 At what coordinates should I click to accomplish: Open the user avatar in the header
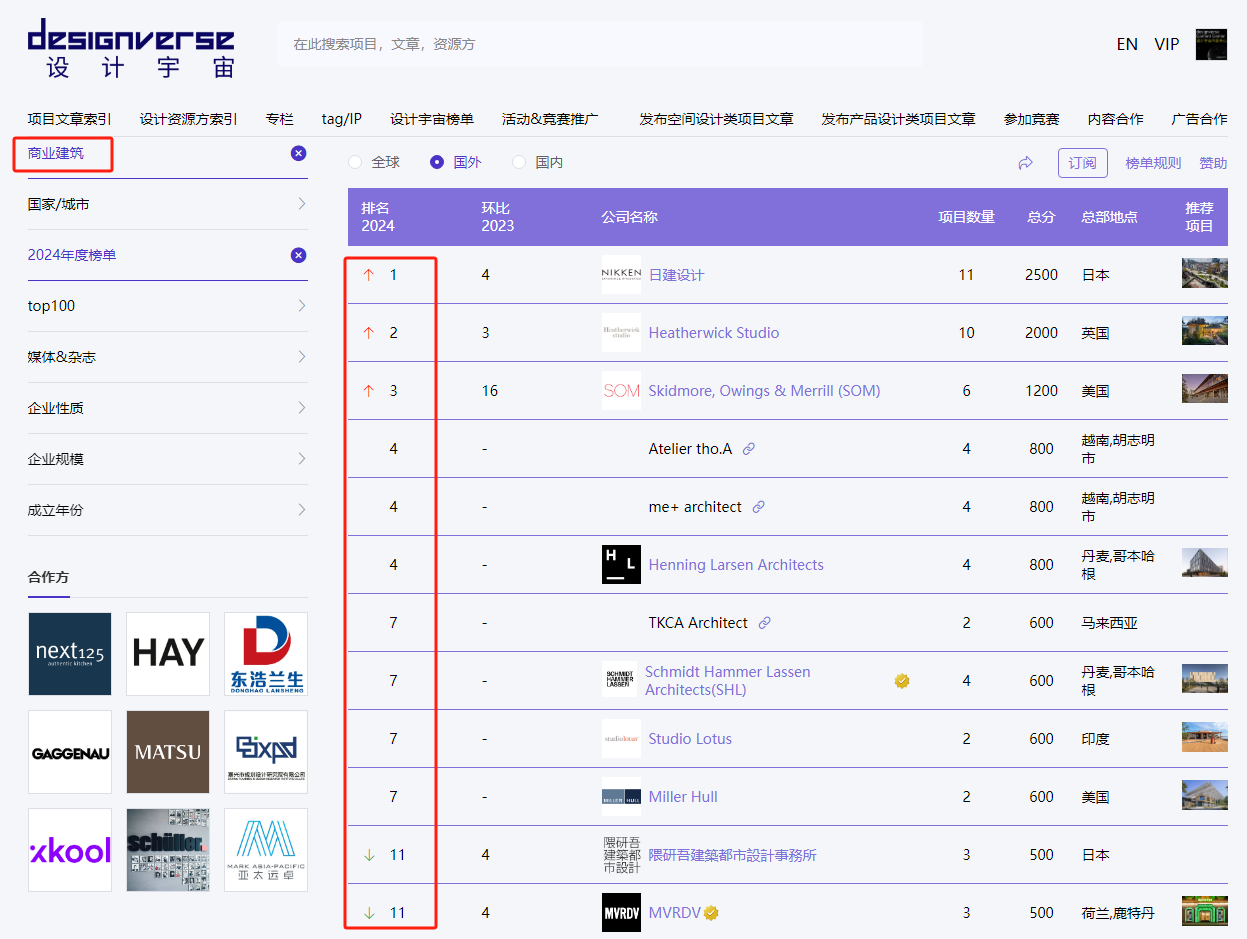pos(1211,44)
